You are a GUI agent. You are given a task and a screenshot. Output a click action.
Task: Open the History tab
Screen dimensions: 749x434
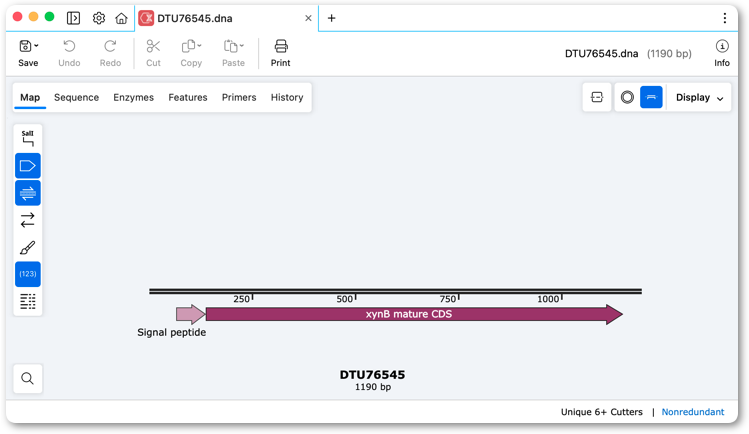click(x=287, y=97)
